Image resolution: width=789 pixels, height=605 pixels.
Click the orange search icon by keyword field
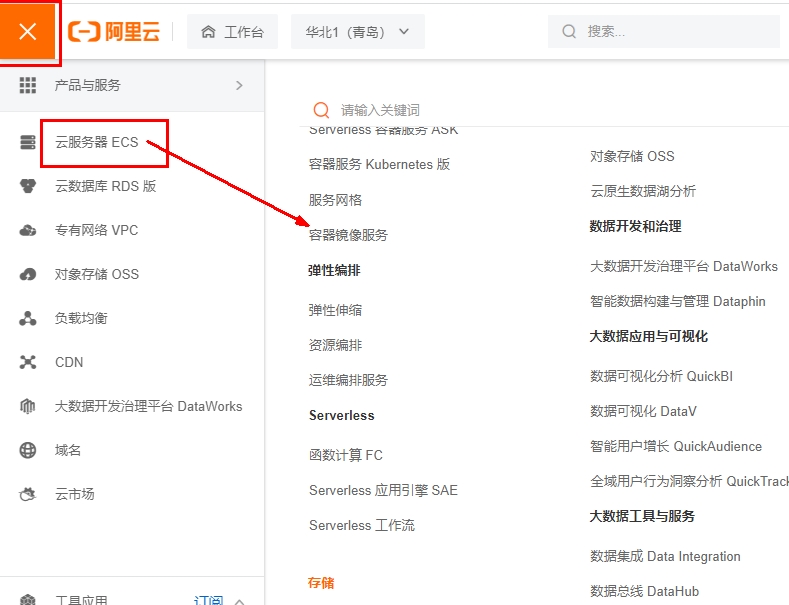click(x=321, y=110)
